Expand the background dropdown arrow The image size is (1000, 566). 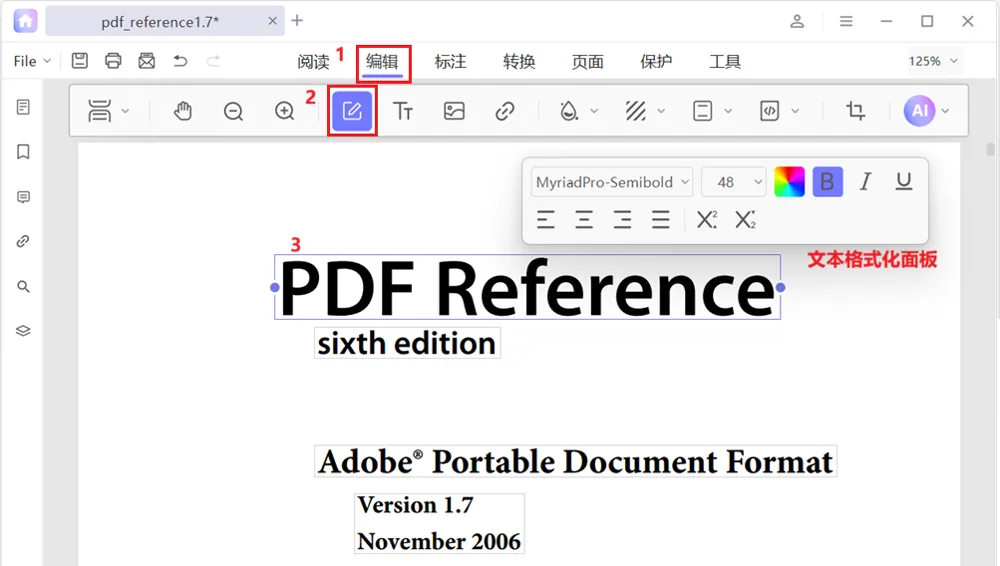click(661, 111)
